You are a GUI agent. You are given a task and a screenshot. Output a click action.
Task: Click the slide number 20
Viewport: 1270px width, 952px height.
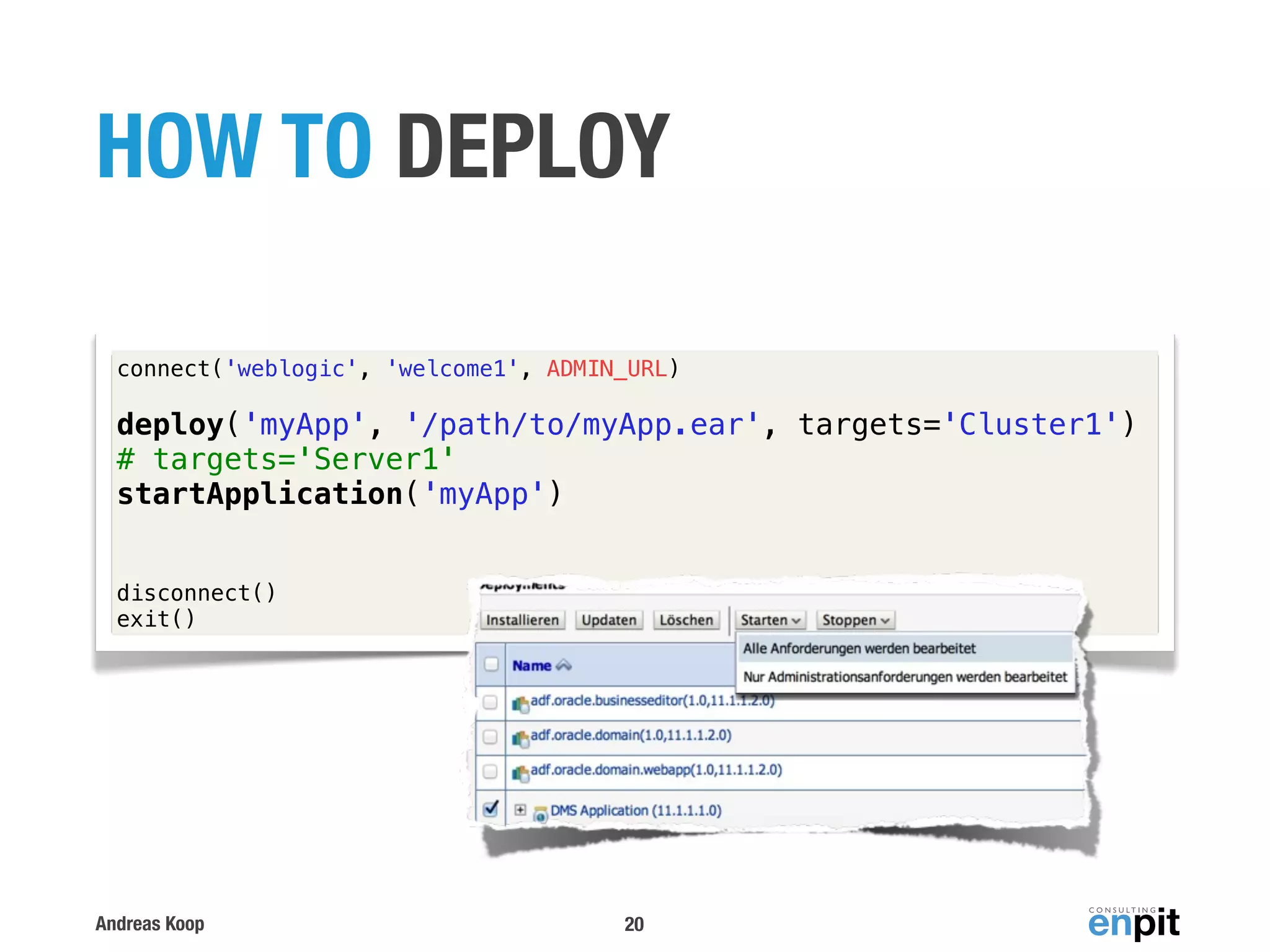coord(634,924)
